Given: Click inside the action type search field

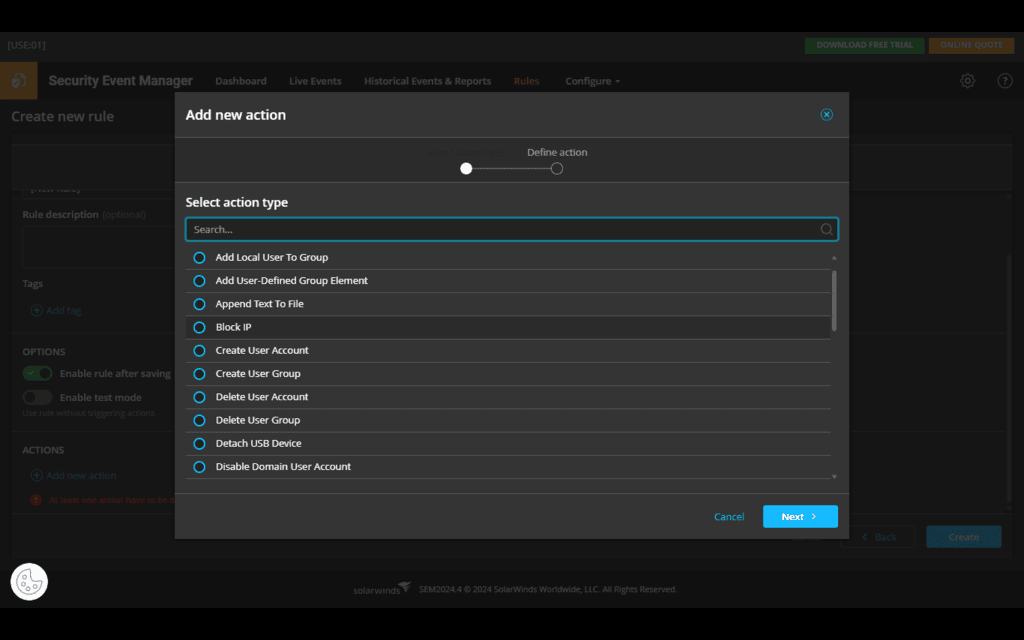Looking at the screenshot, I should (500, 229).
